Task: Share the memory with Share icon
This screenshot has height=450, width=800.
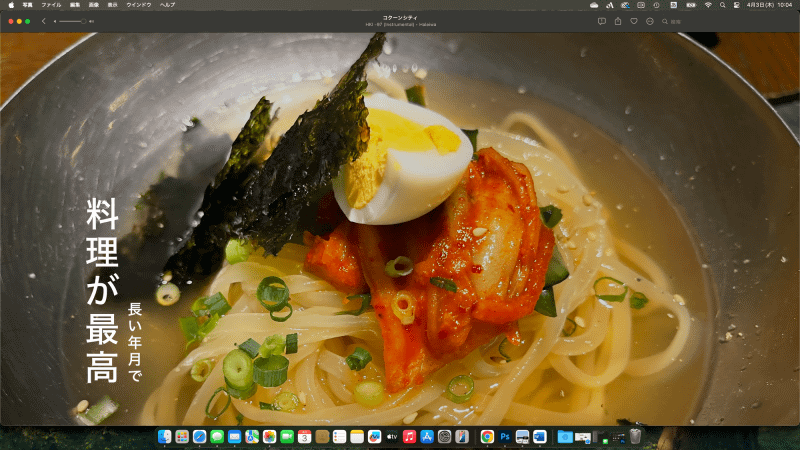Action: (x=618, y=21)
